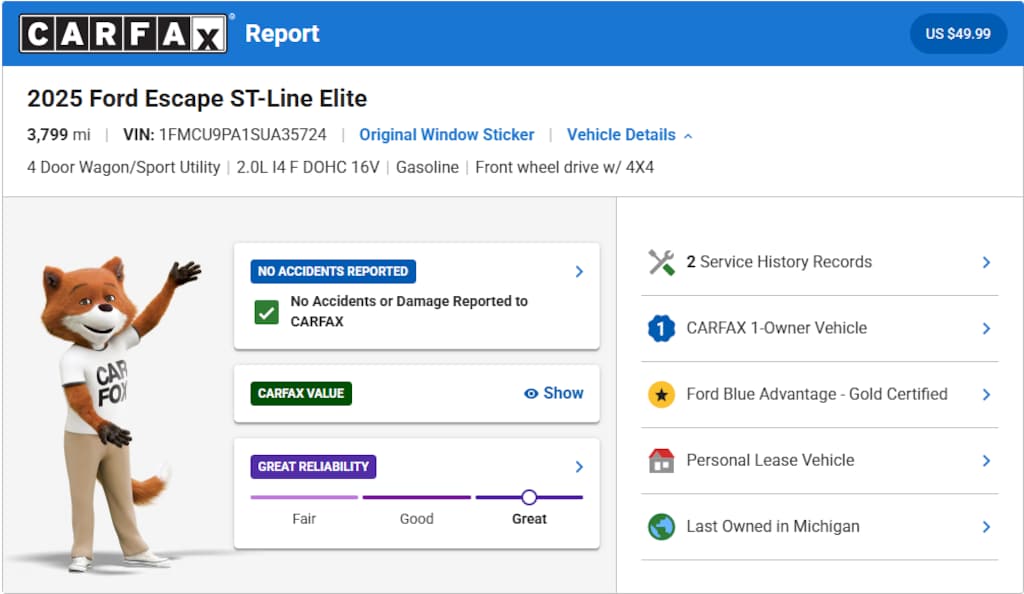Click the globe Last Owned icon
The width and height of the screenshot is (1024, 594).
tap(661, 527)
